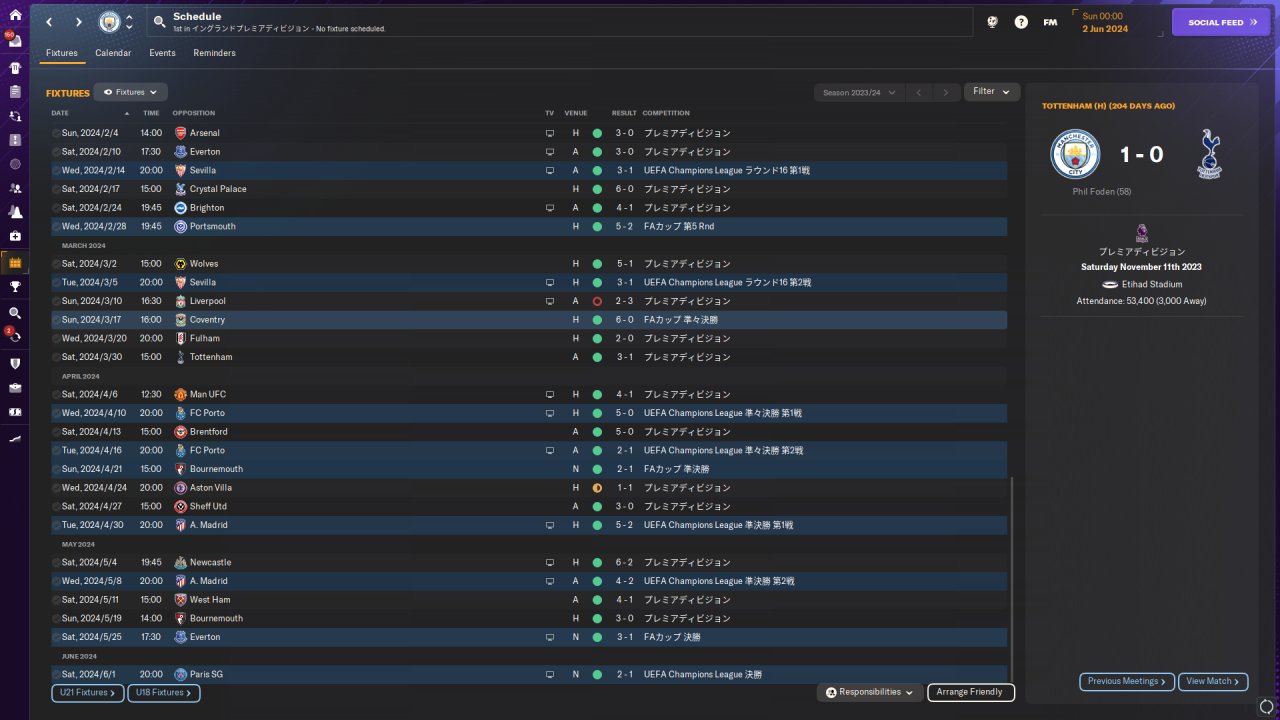Open the magnifier search icon in sidebar
Screen dimensions: 1280x720
[15, 313]
